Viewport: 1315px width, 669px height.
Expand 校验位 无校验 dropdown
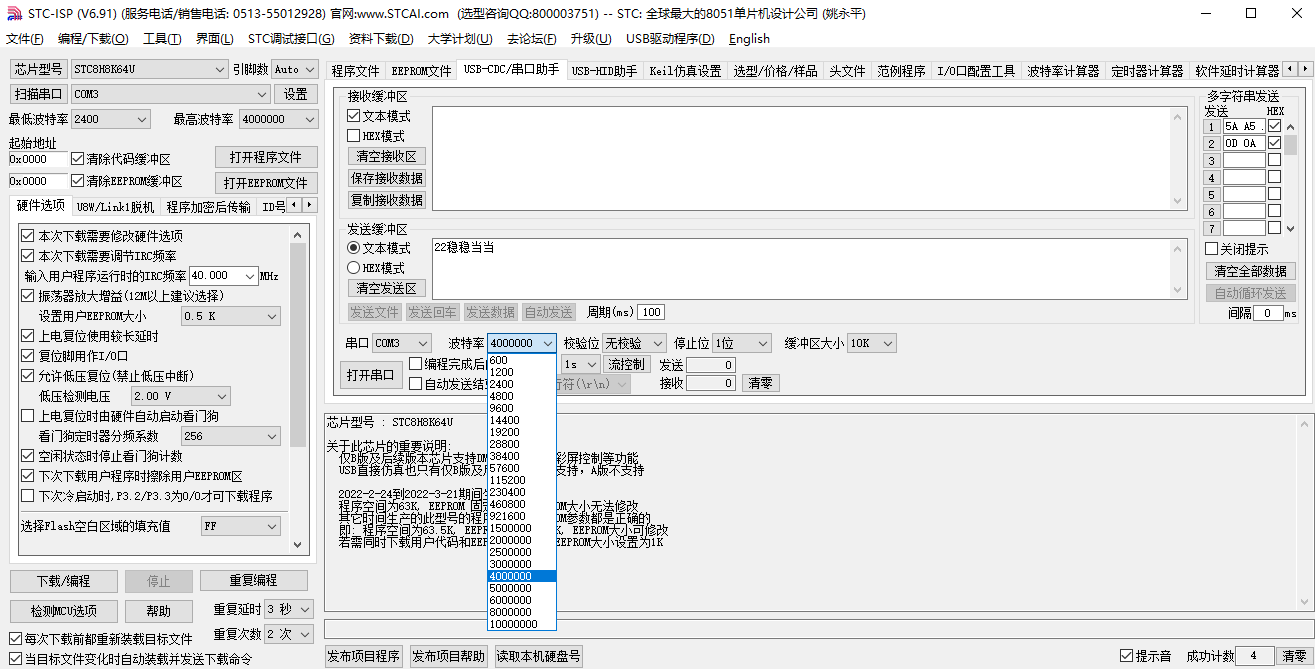click(x=658, y=343)
